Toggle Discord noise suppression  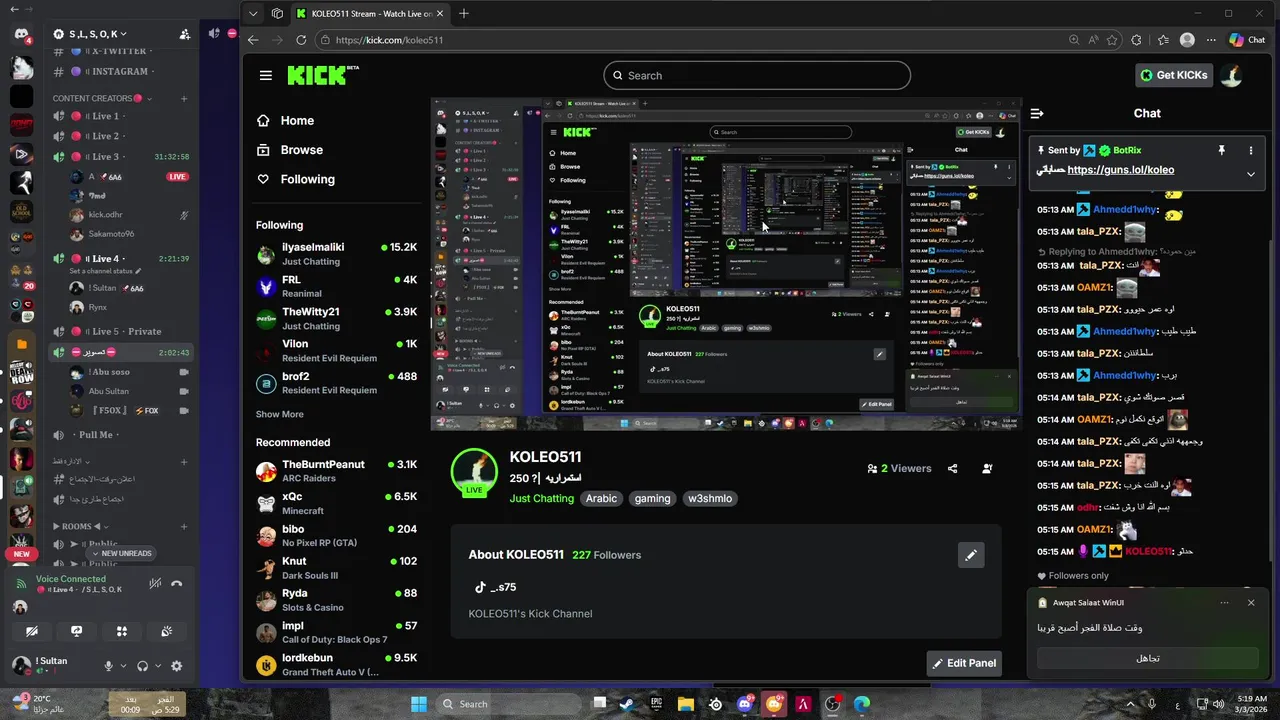[x=155, y=584]
